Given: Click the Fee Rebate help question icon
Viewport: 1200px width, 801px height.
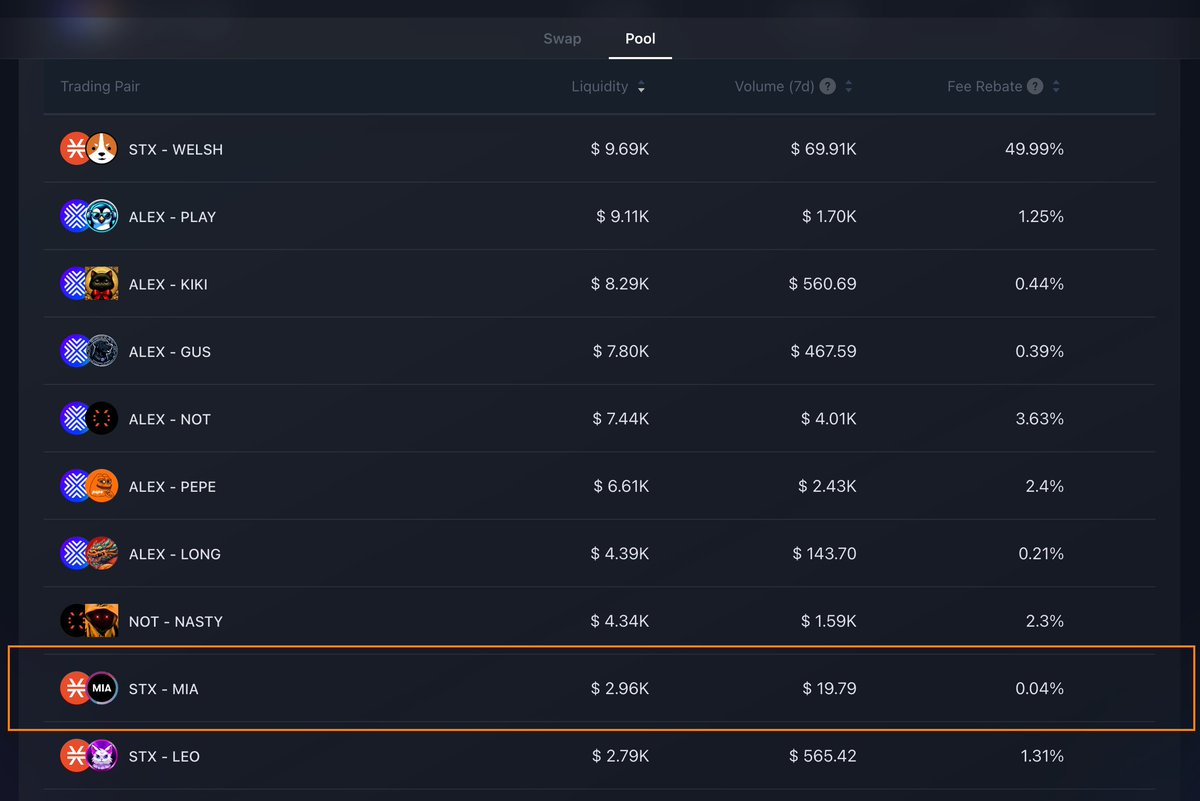Looking at the screenshot, I should [1035, 86].
